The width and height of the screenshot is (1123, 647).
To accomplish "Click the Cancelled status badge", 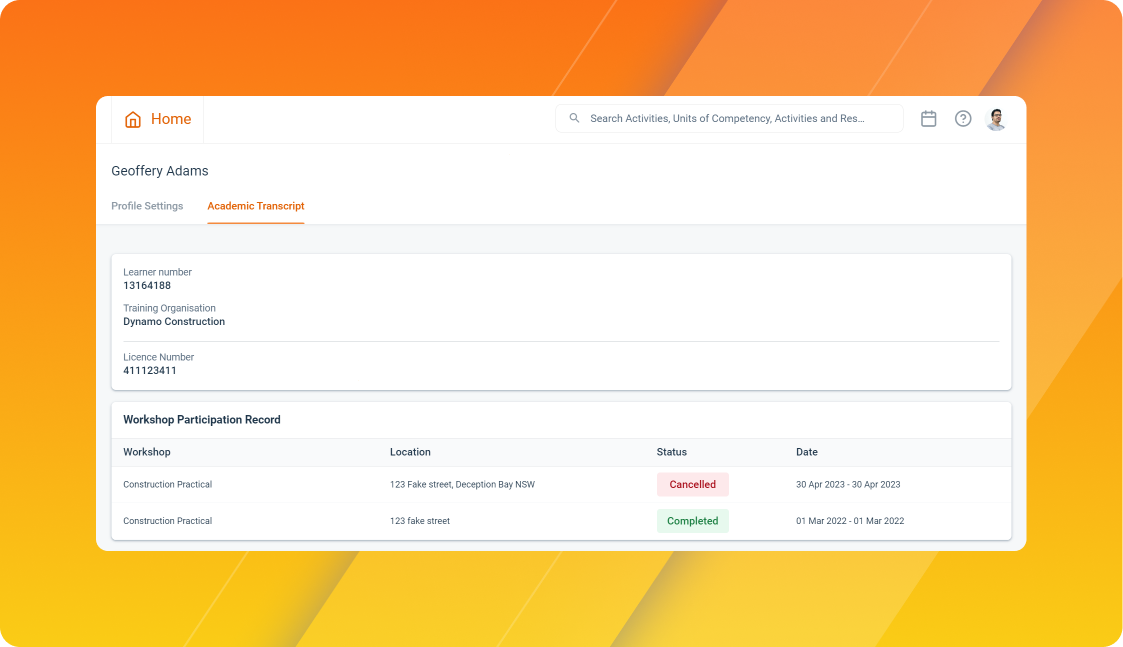I will tap(693, 484).
